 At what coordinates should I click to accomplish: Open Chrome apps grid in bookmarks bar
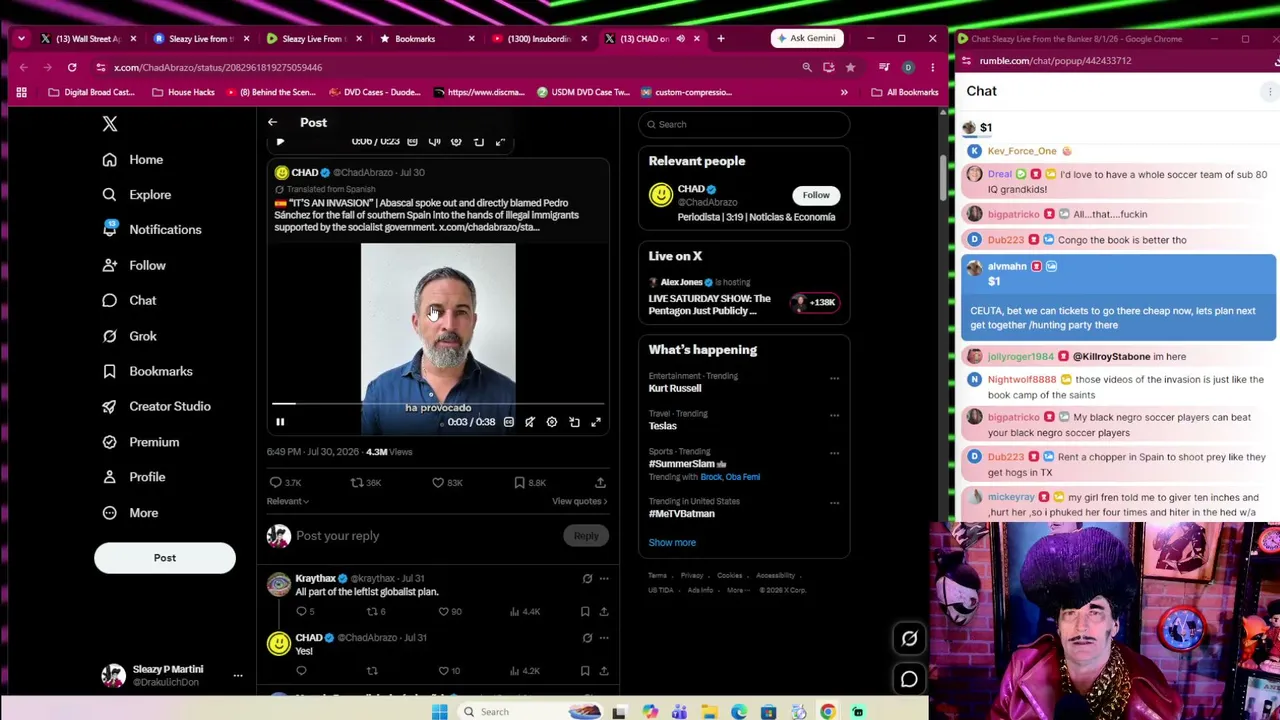(21, 92)
